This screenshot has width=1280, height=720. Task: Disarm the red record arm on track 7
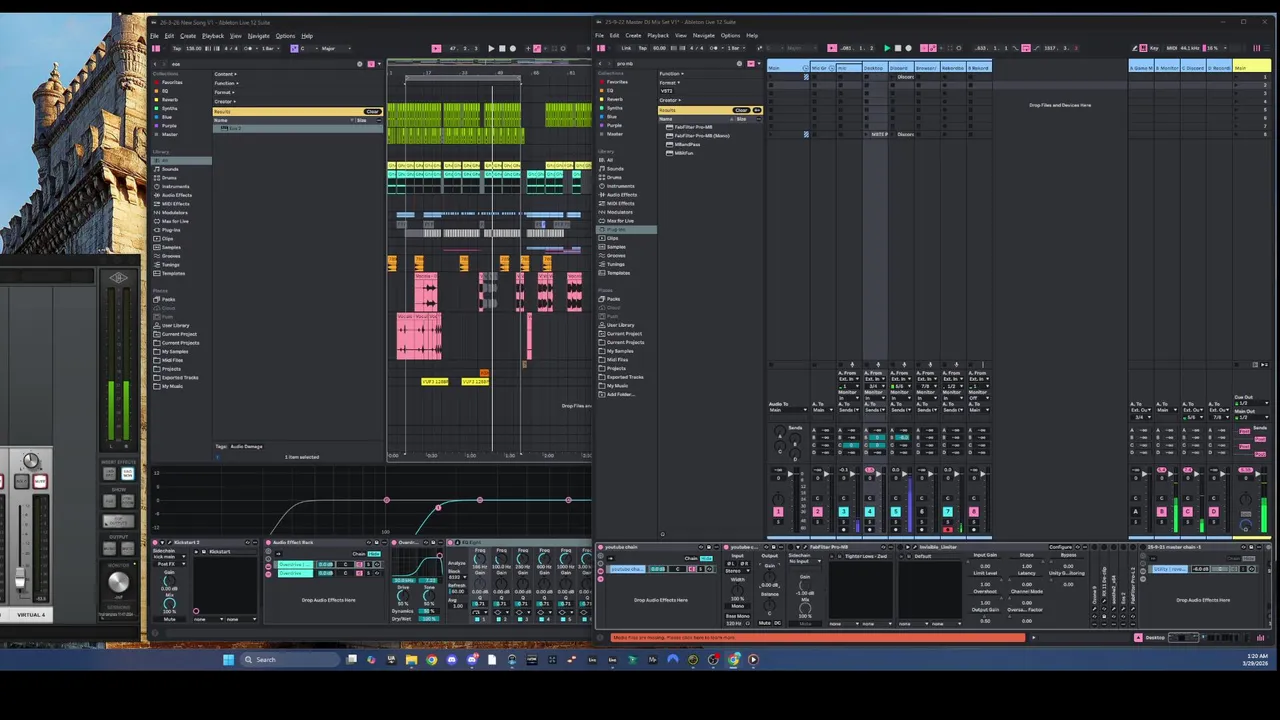pos(947,530)
